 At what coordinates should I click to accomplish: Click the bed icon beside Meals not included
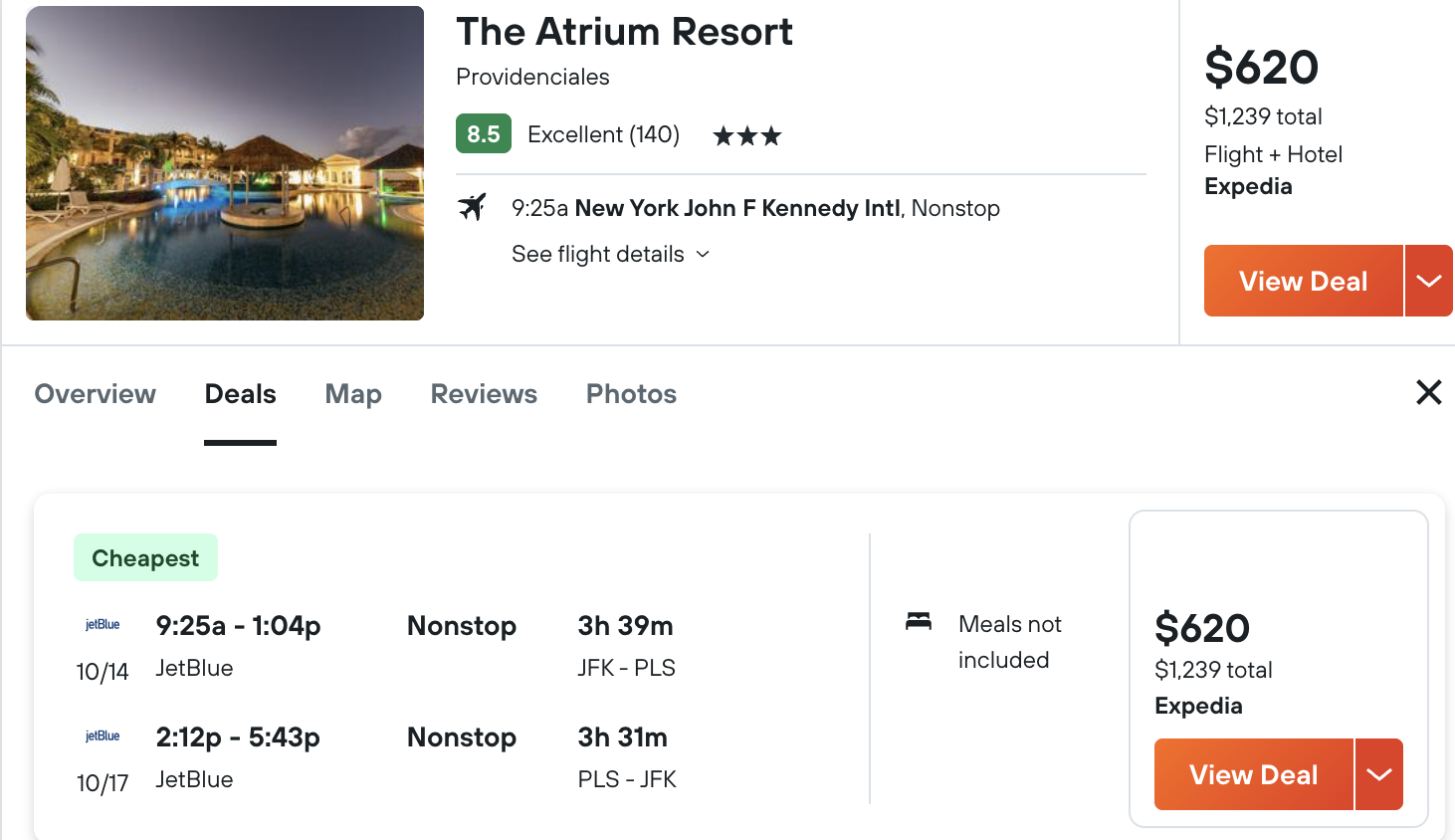919,622
